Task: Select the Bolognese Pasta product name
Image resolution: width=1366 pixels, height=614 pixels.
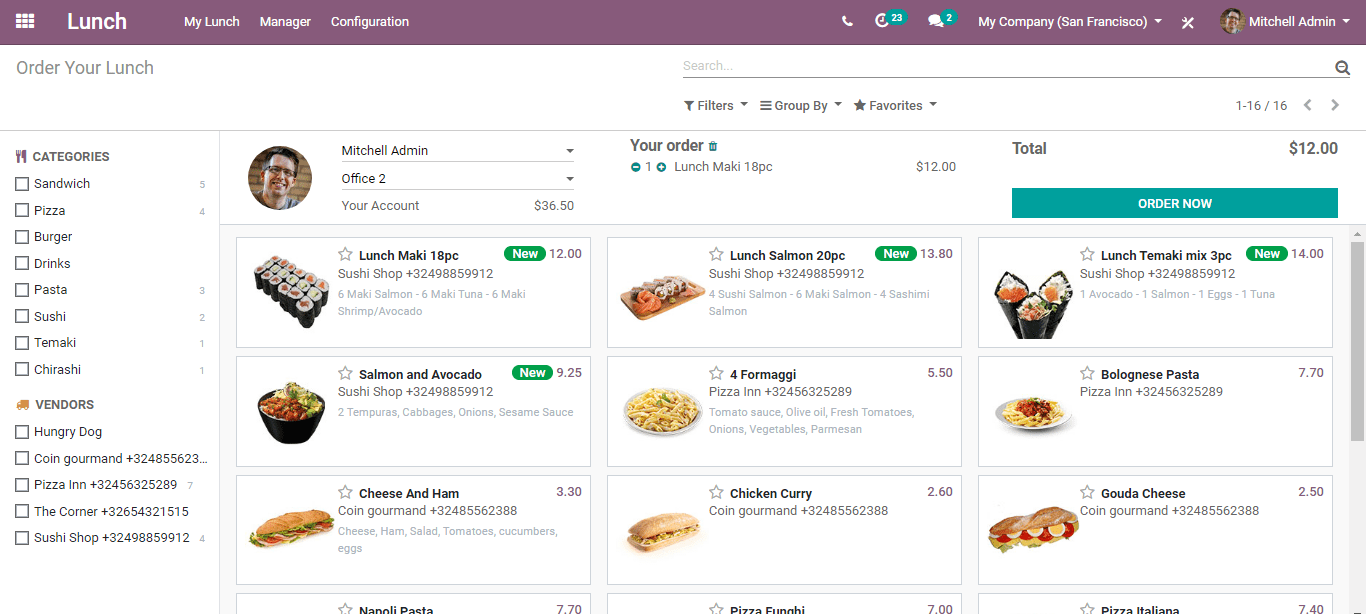Action: [x=1150, y=374]
